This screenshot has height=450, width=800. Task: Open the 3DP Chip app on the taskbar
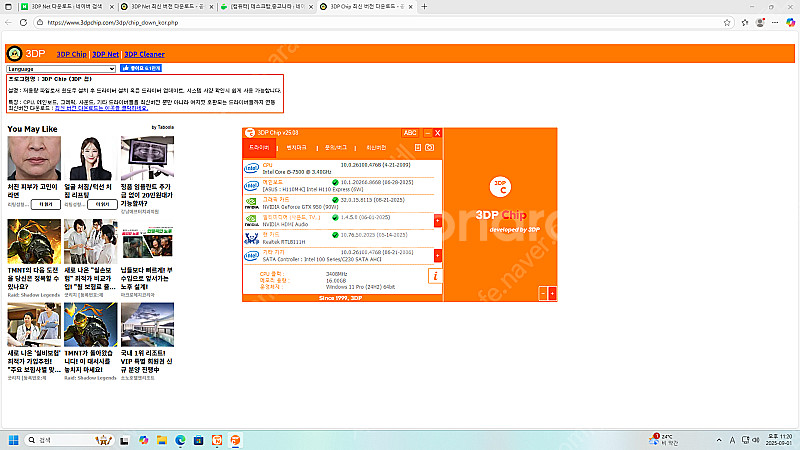[x=235, y=440]
